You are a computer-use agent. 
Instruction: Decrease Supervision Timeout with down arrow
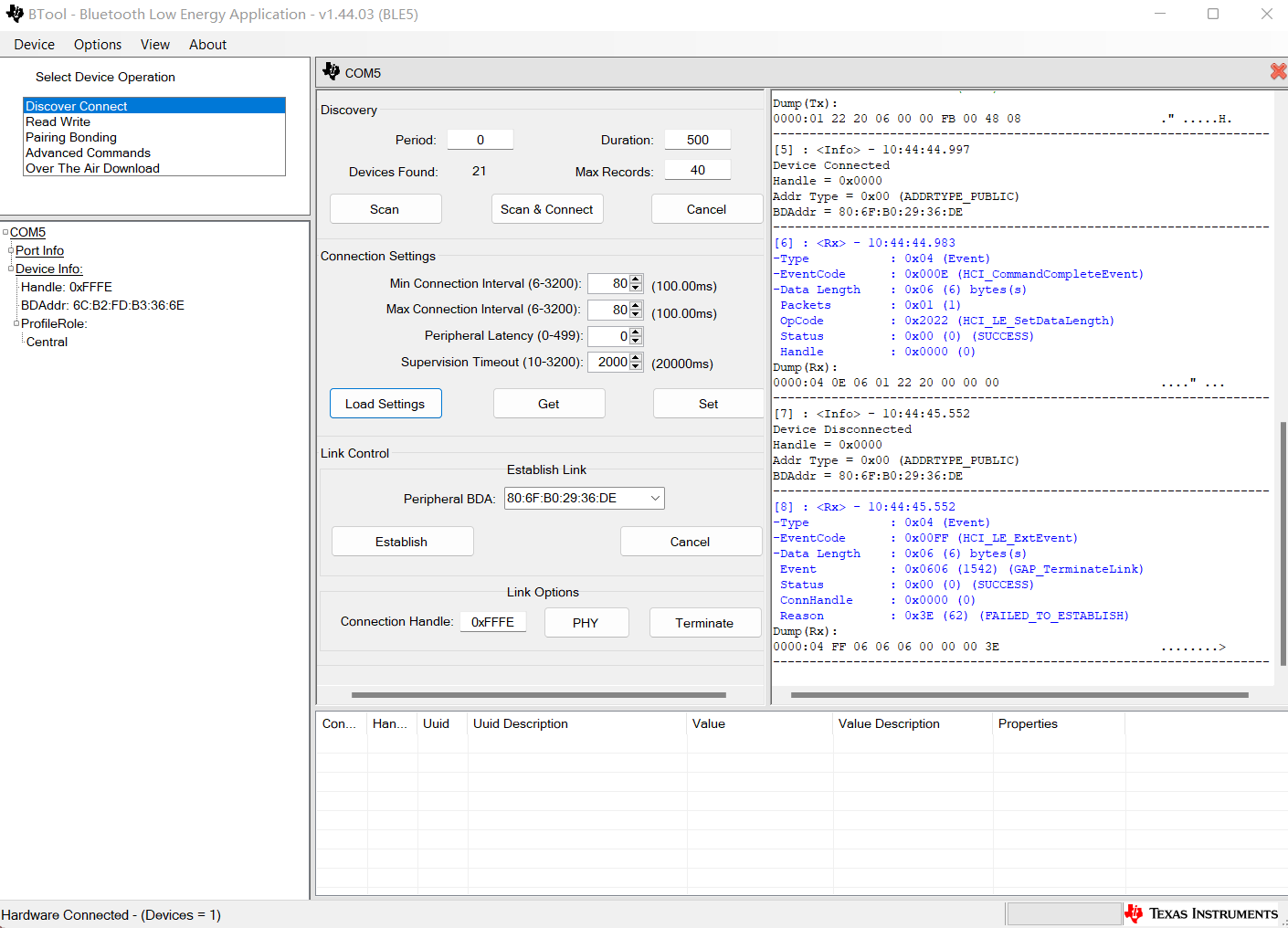tap(636, 366)
